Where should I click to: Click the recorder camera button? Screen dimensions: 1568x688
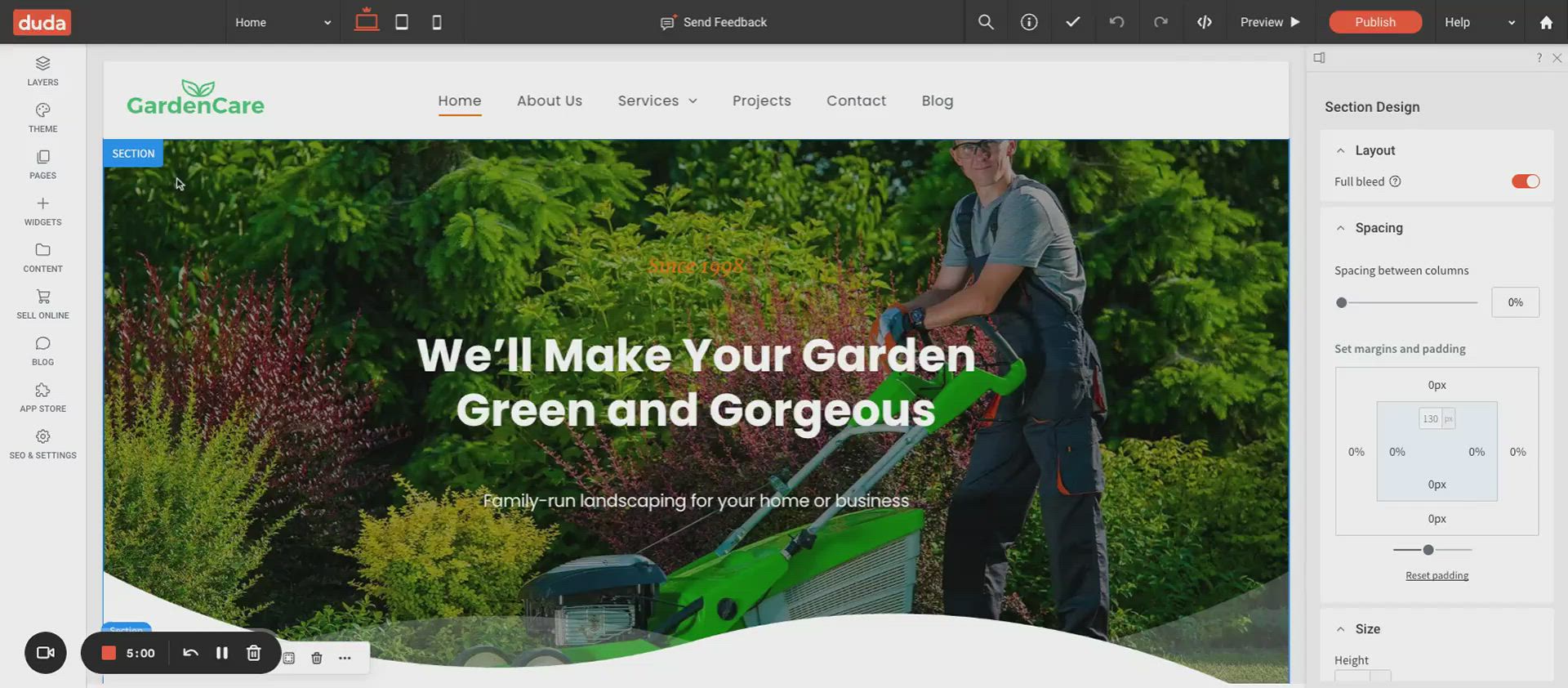pyautogui.click(x=46, y=653)
